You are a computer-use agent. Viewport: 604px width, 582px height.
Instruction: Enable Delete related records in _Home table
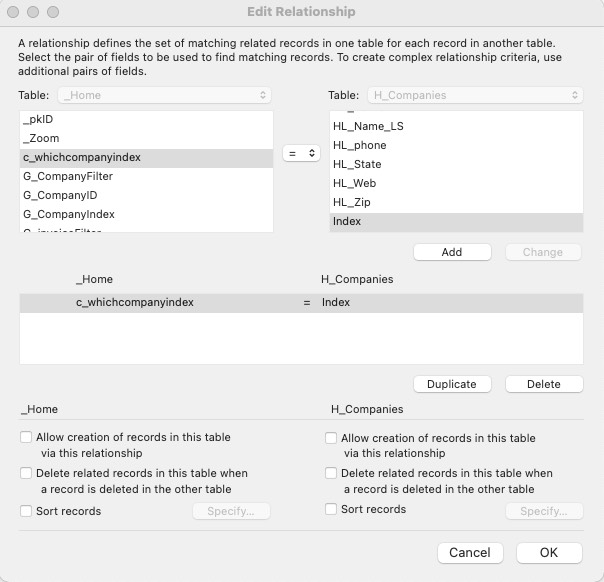pyautogui.click(x=26, y=473)
